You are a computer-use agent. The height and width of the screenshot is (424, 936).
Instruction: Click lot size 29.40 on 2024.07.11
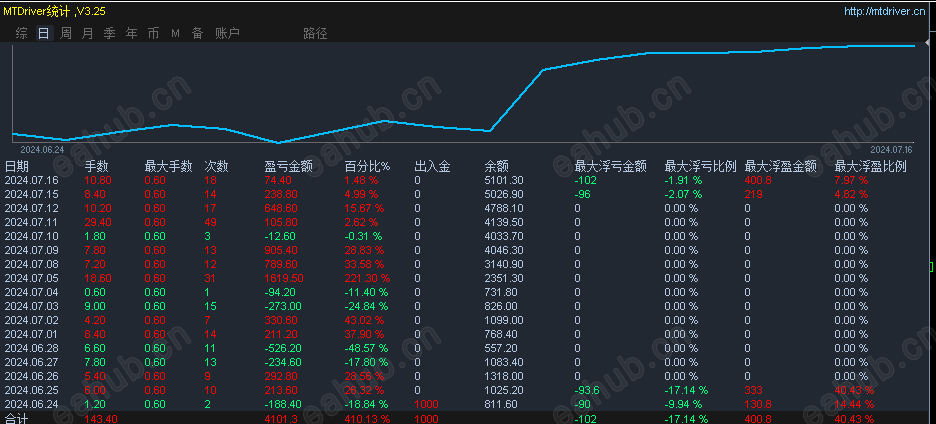coord(98,222)
